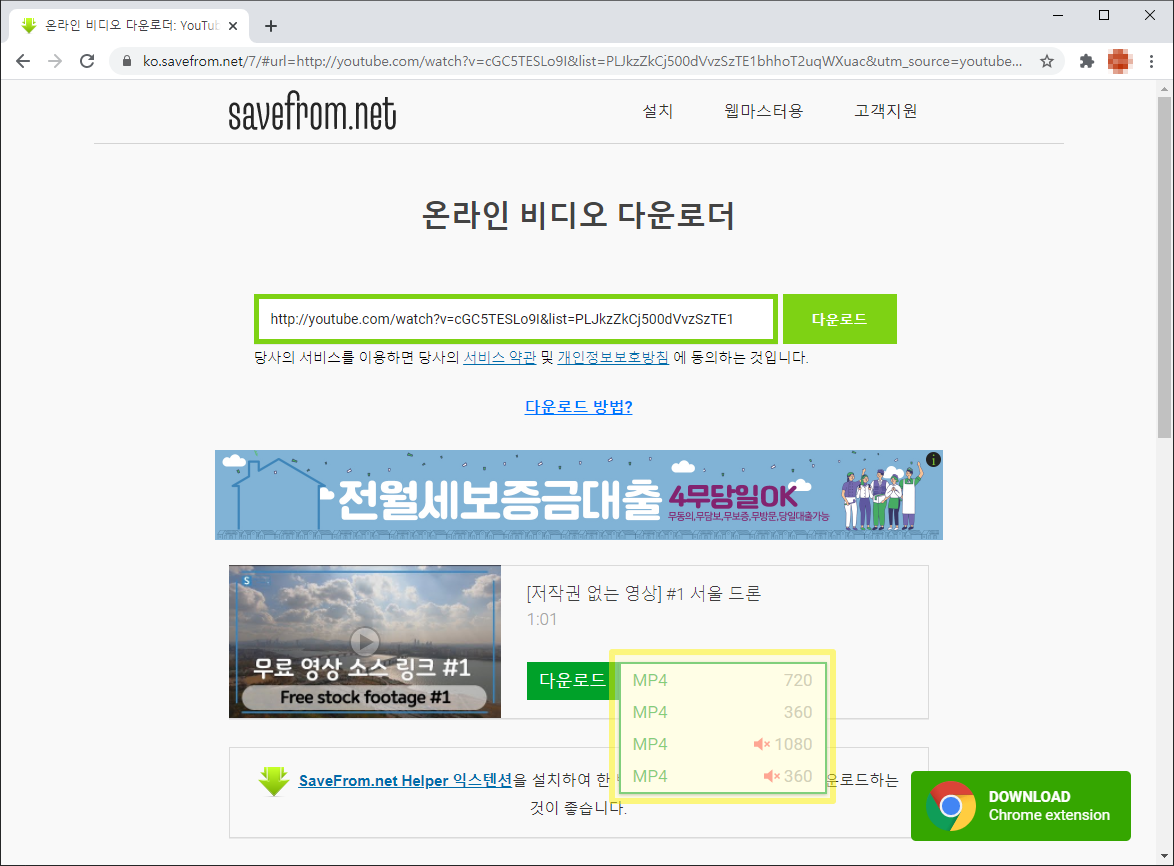
Task: Click the Chrome logo on extension banner
Action: coord(951,806)
